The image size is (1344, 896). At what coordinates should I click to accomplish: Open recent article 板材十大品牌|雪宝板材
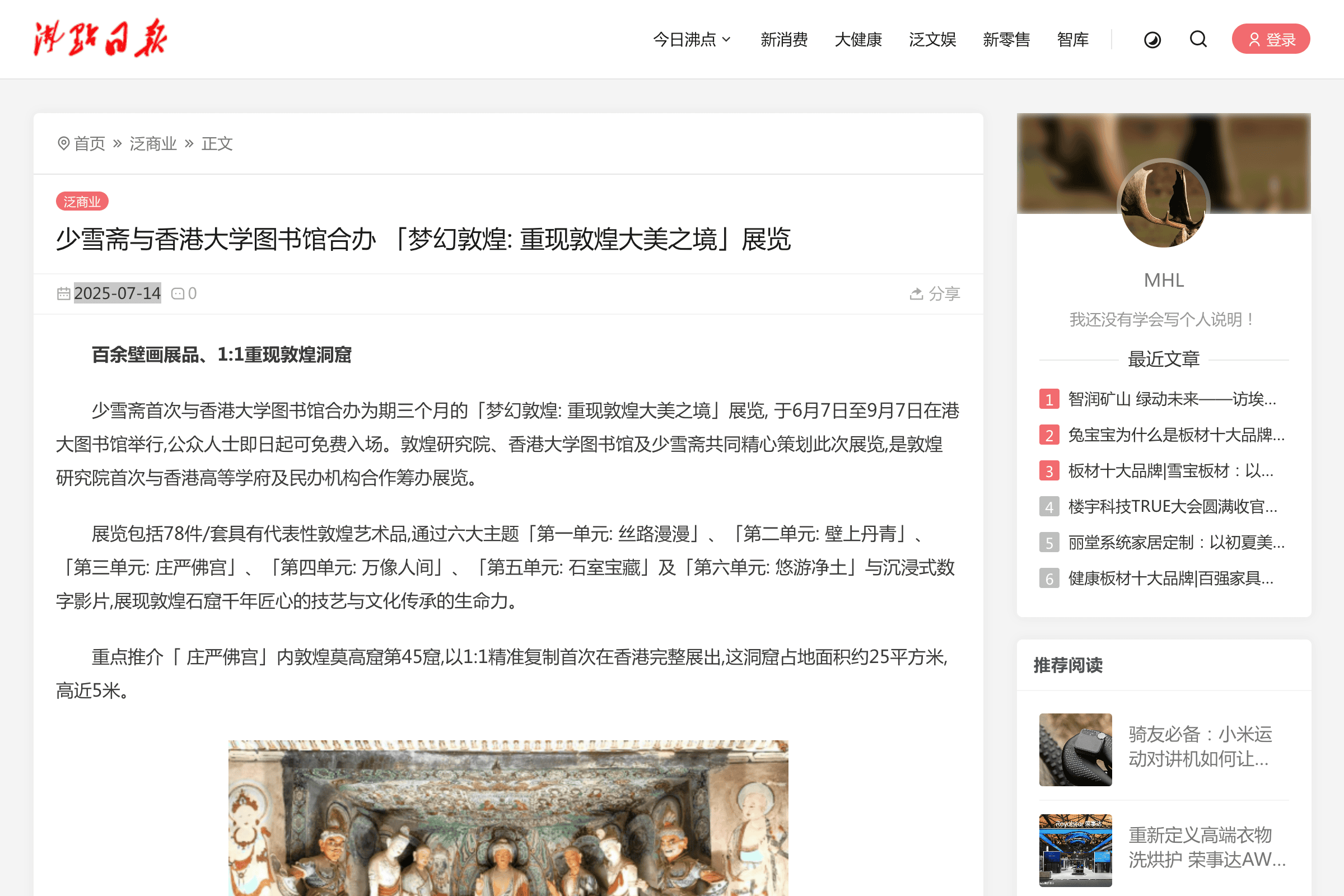tap(1170, 471)
